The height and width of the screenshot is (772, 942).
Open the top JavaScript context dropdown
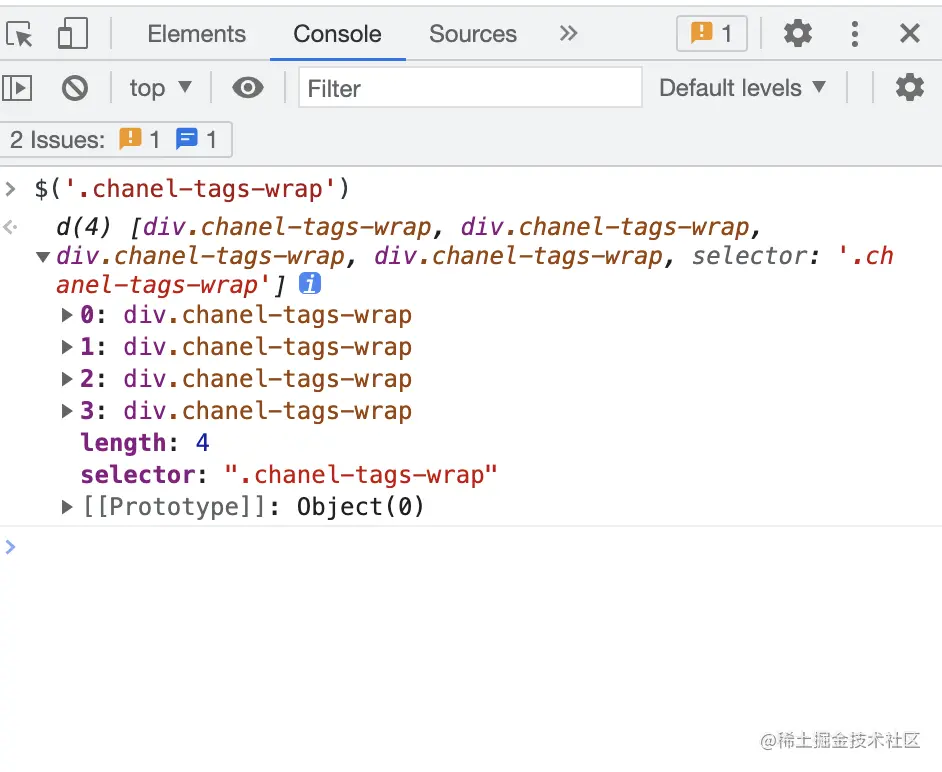(160, 88)
